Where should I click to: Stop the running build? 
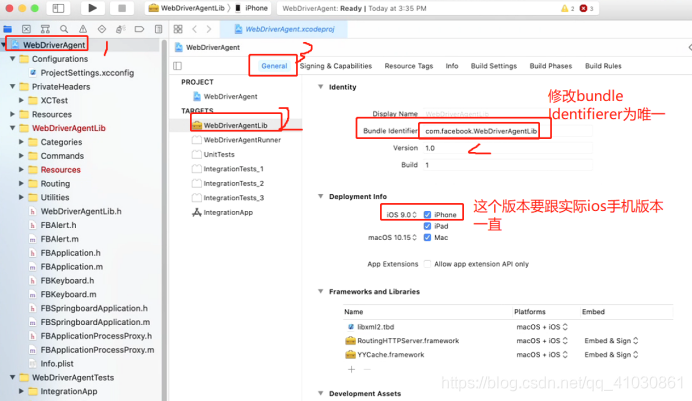pos(122,8)
